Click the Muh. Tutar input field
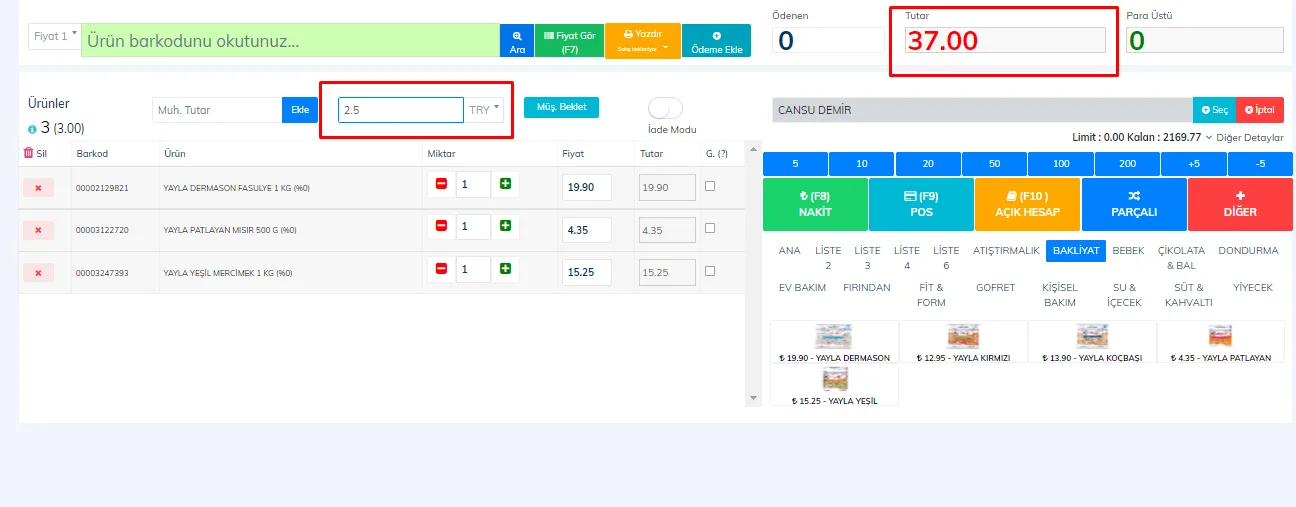Image resolution: width=1296 pixels, height=507 pixels. 217,110
